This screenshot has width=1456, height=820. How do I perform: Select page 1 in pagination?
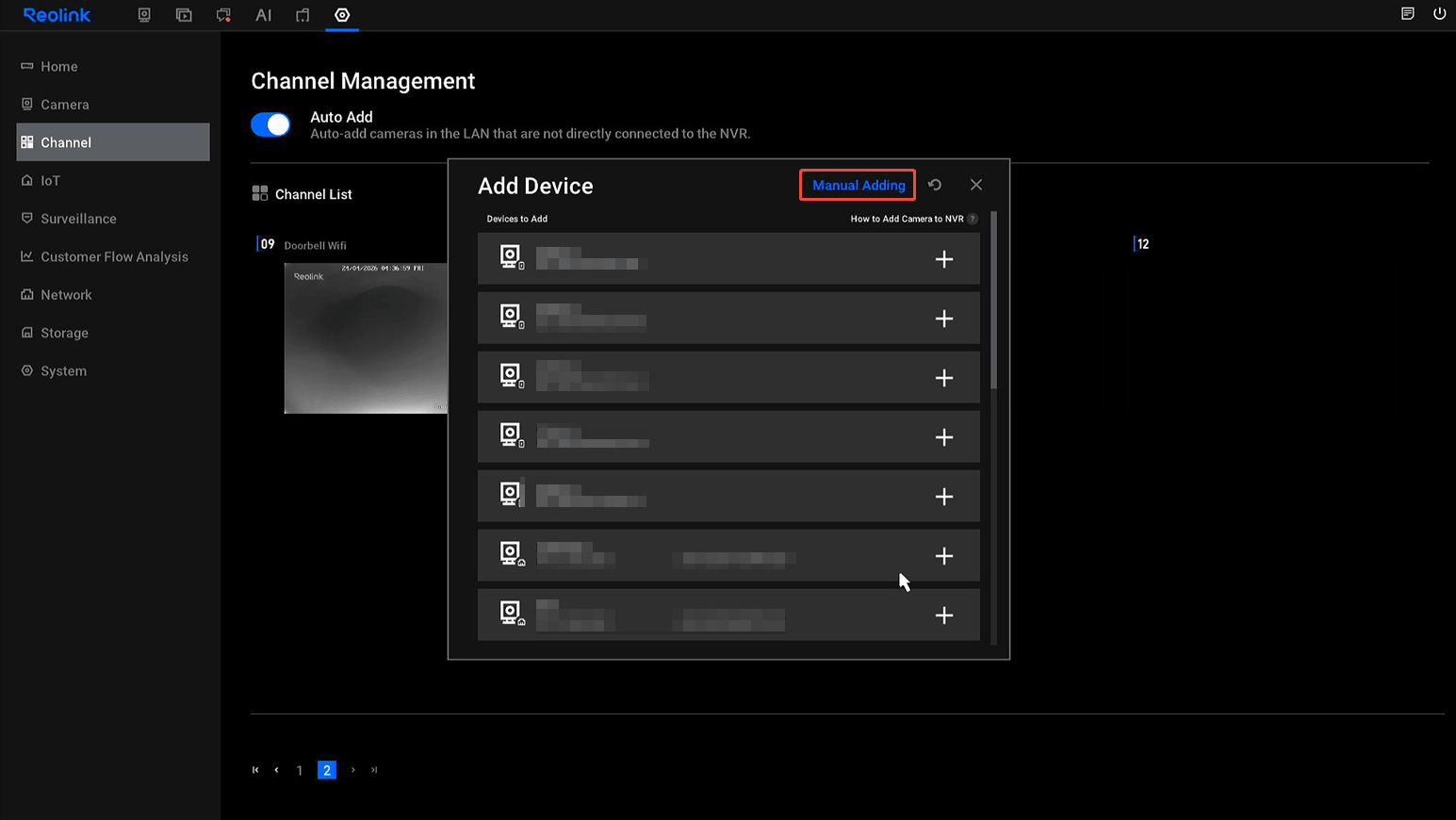(x=300, y=770)
